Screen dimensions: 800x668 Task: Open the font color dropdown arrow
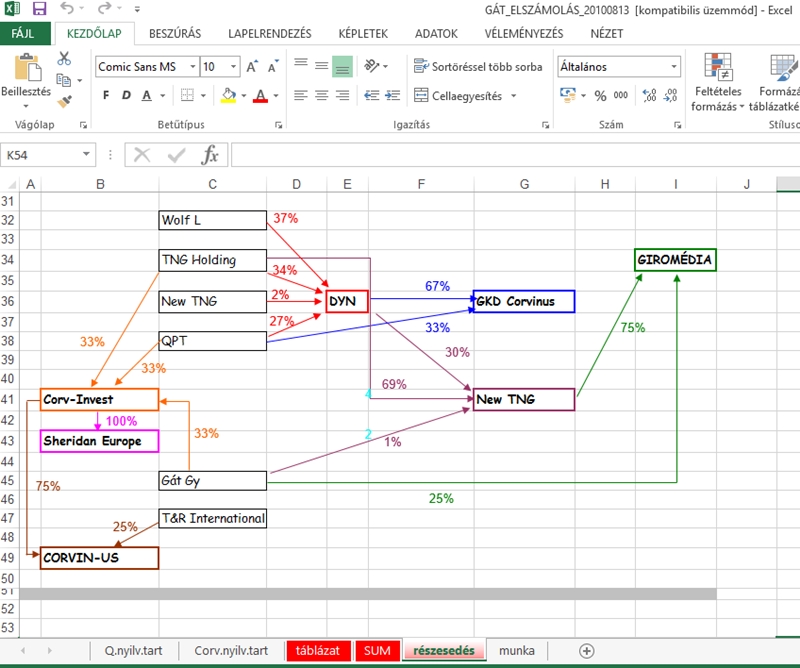[x=276, y=95]
